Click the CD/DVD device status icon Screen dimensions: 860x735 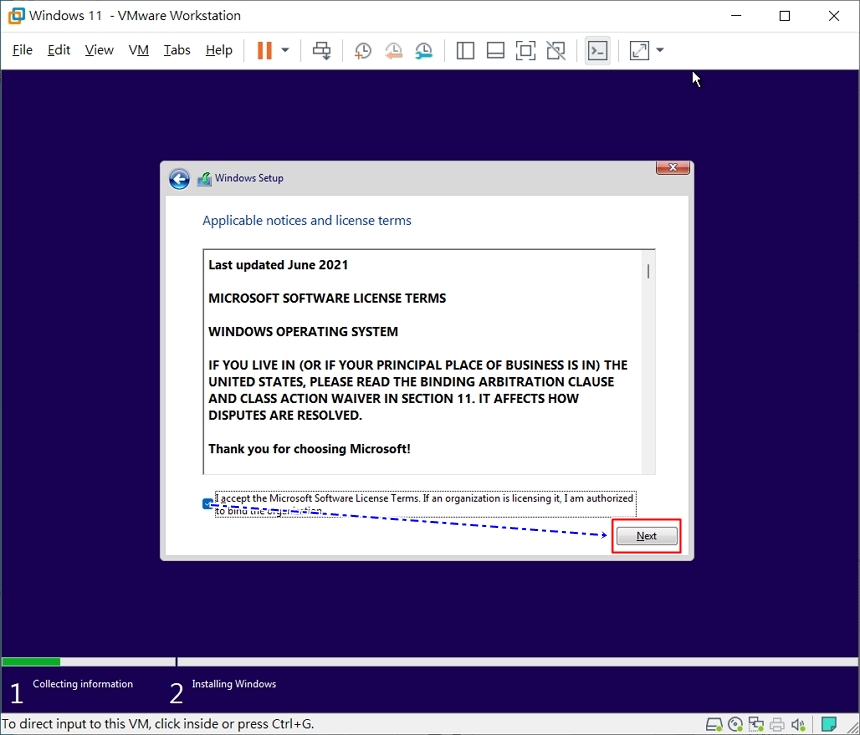point(735,723)
